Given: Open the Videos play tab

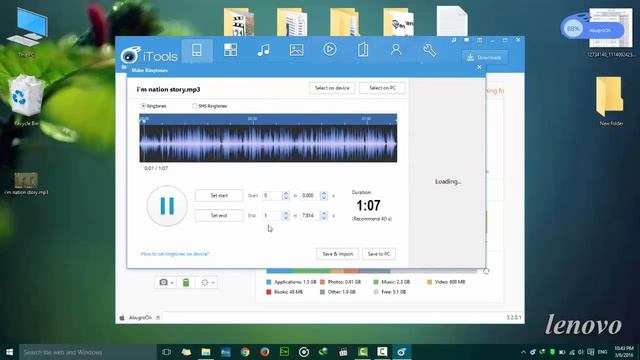Looking at the screenshot, I should tap(329, 50).
